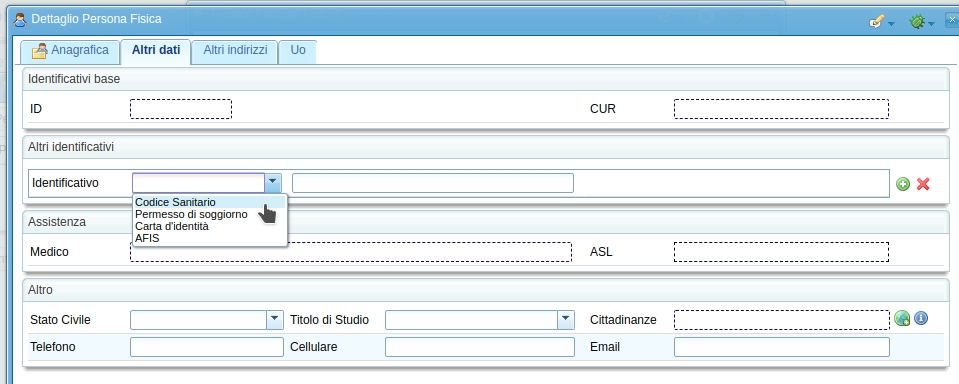Click the Identificativi base section header
The image size is (959, 384).
pyautogui.click(x=486, y=79)
